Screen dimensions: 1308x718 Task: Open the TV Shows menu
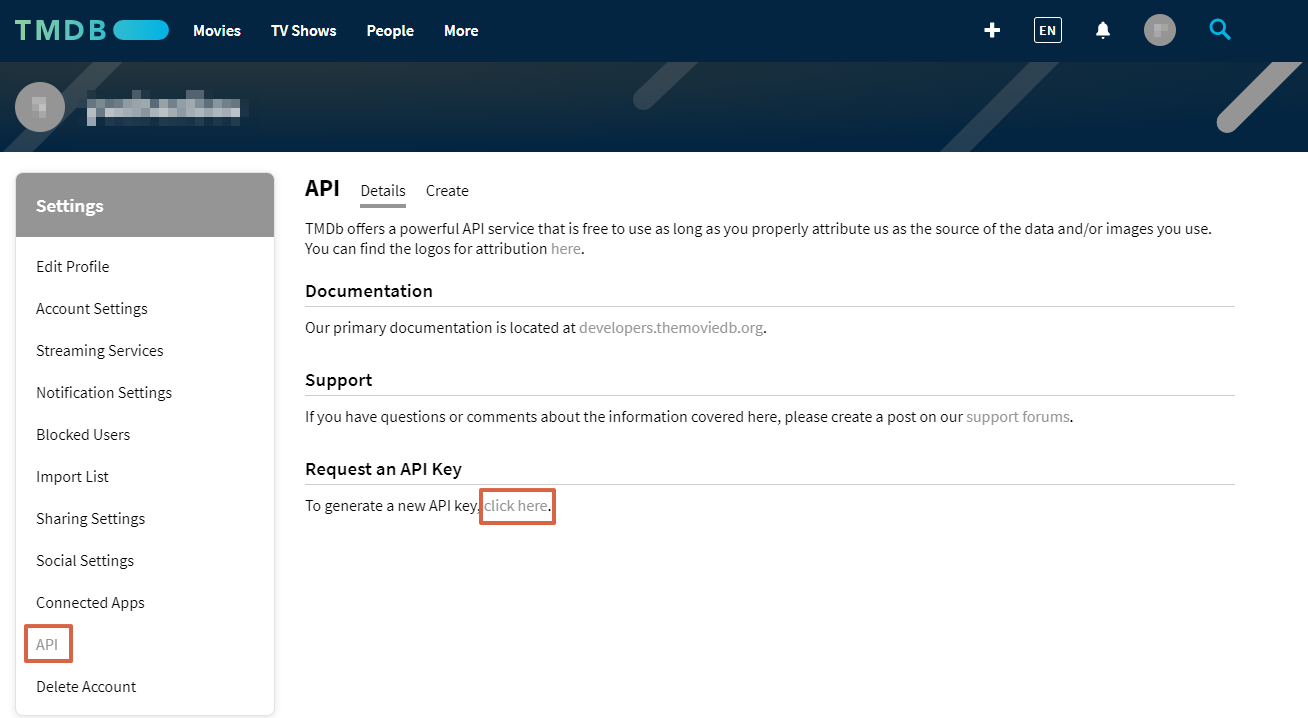pyautogui.click(x=303, y=31)
